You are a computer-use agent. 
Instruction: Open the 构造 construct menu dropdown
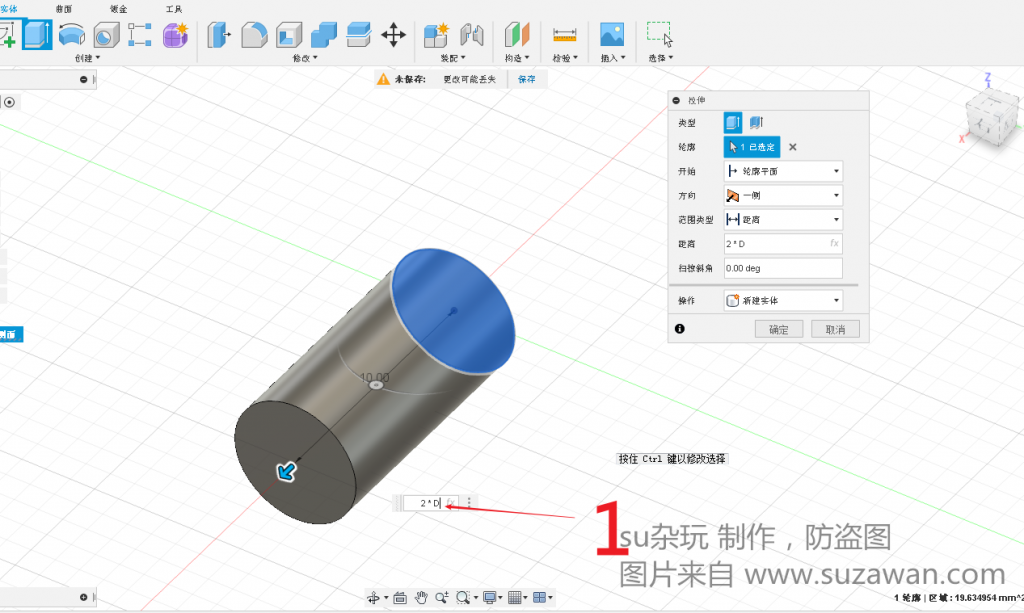point(517,58)
